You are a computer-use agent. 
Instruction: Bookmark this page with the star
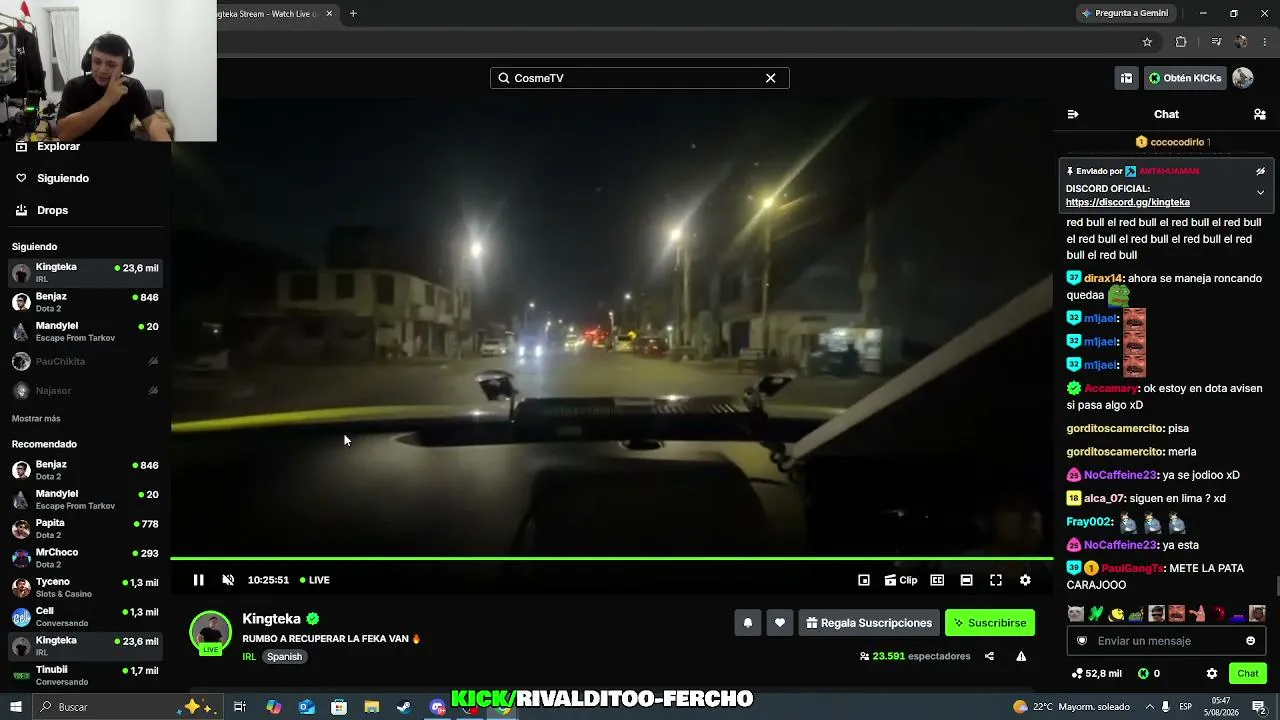click(x=1147, y=42)
